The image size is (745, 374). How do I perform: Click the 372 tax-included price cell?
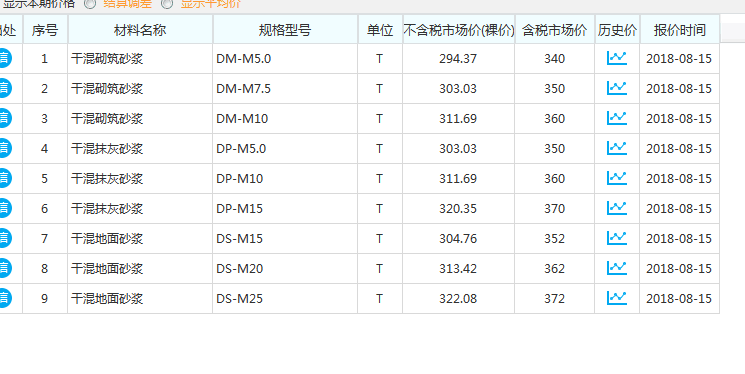coord(554,298)
